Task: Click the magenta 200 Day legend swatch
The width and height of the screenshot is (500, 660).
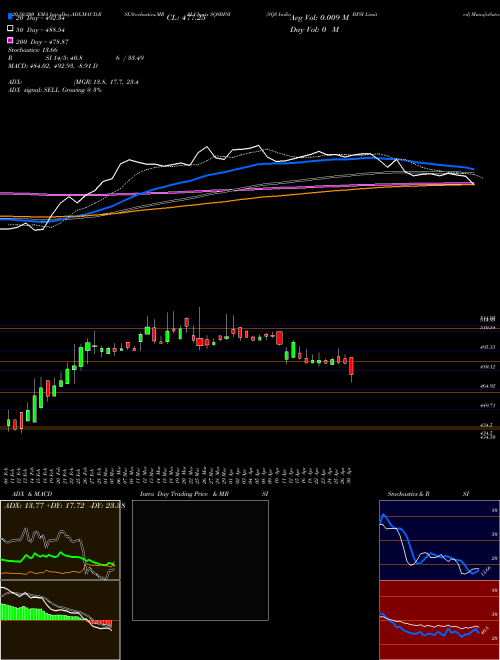Action: [x=10, y=40]
